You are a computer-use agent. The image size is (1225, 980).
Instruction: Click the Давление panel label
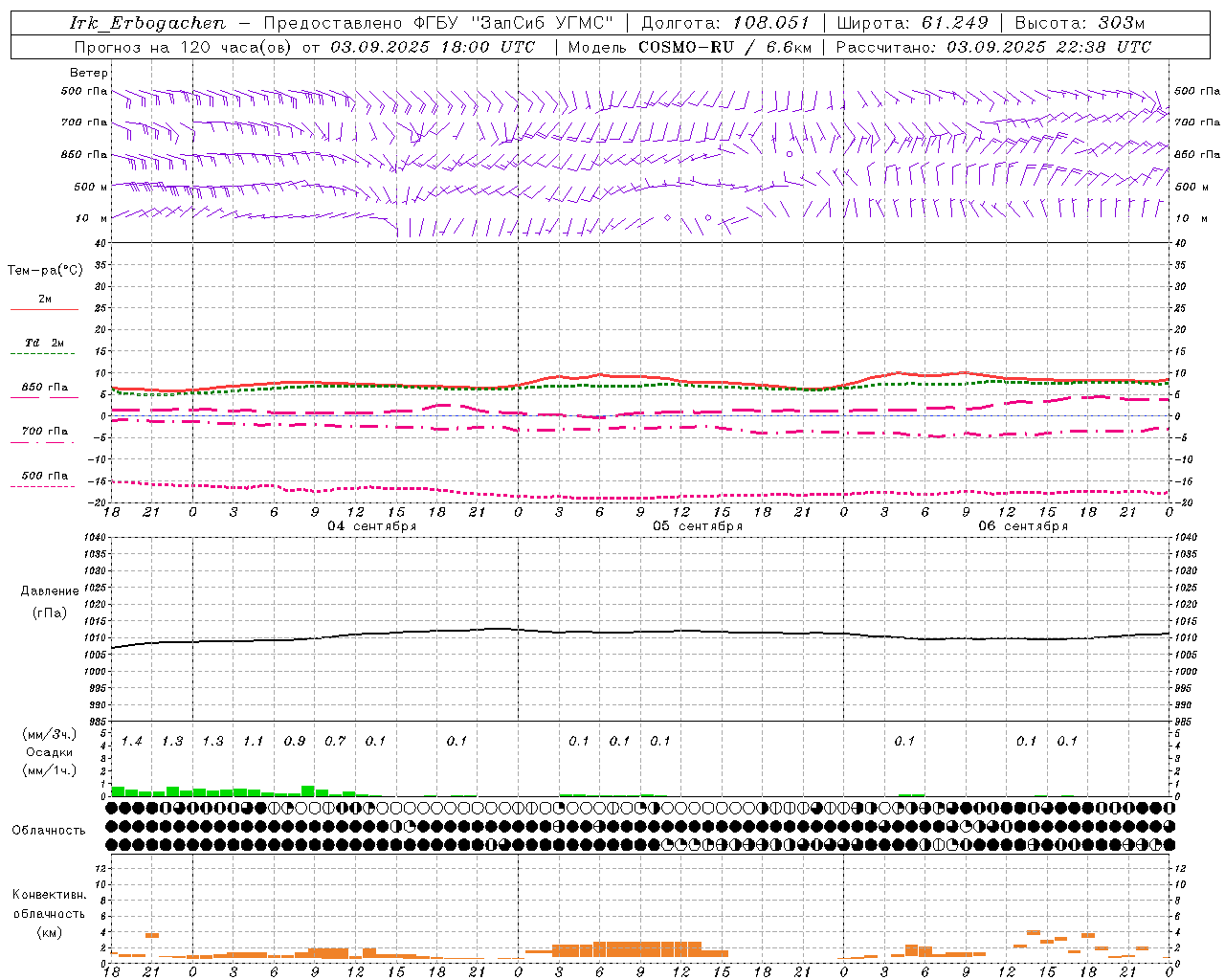coord(50,591)
